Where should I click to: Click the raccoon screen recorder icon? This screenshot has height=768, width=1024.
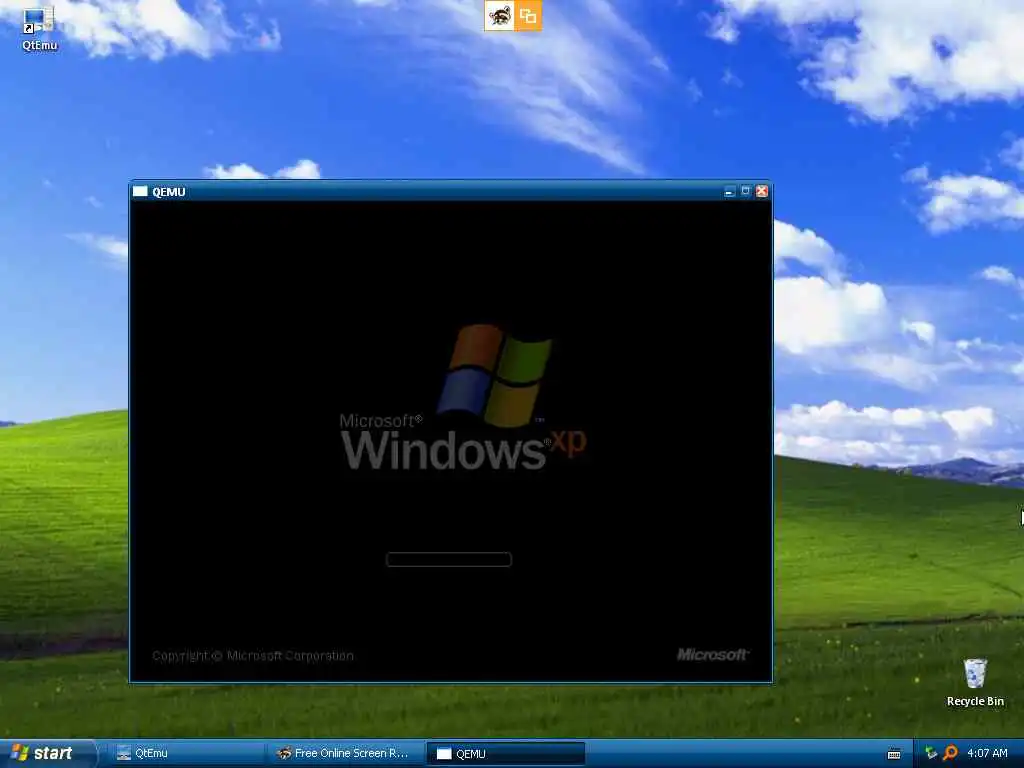click(500, 16)
